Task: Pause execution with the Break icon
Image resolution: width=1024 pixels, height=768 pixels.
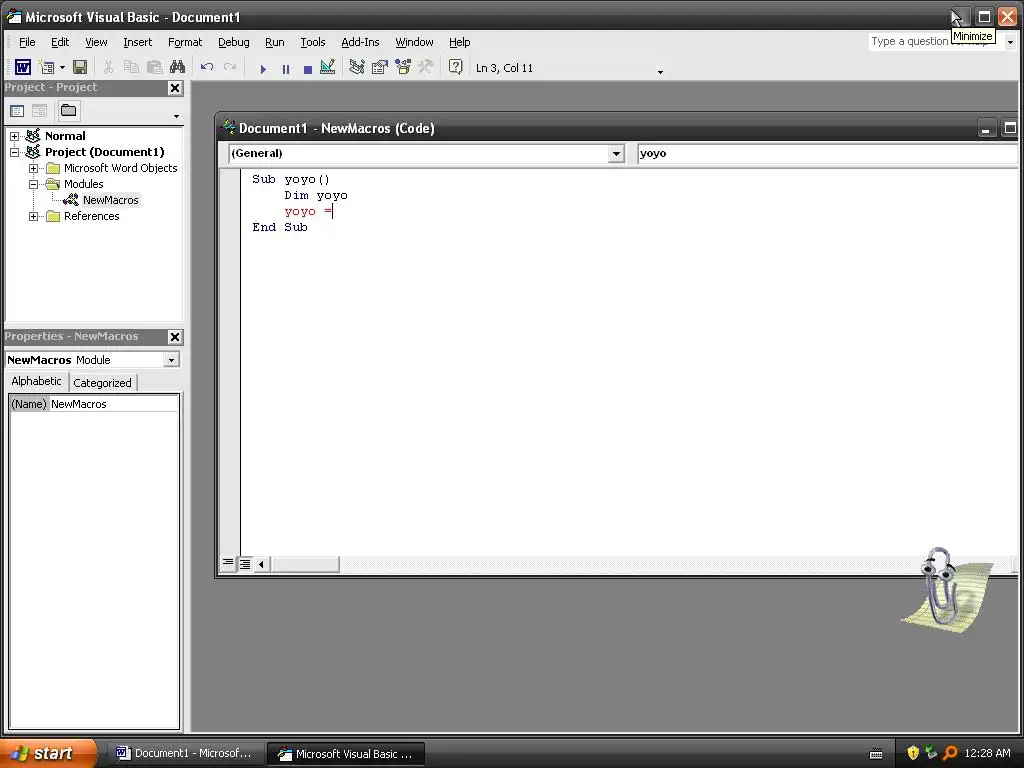Action: point(285,69)
